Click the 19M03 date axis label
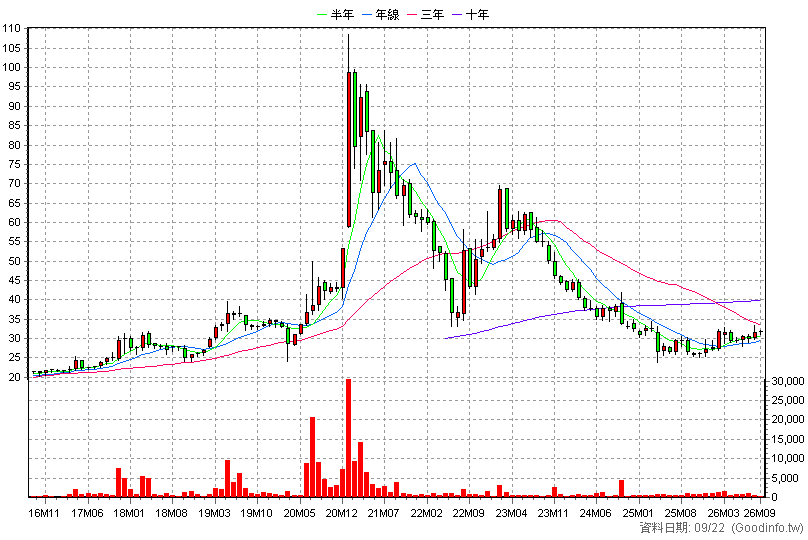The width and height of the screenshot is (808, 540). (x=214, y=513)
